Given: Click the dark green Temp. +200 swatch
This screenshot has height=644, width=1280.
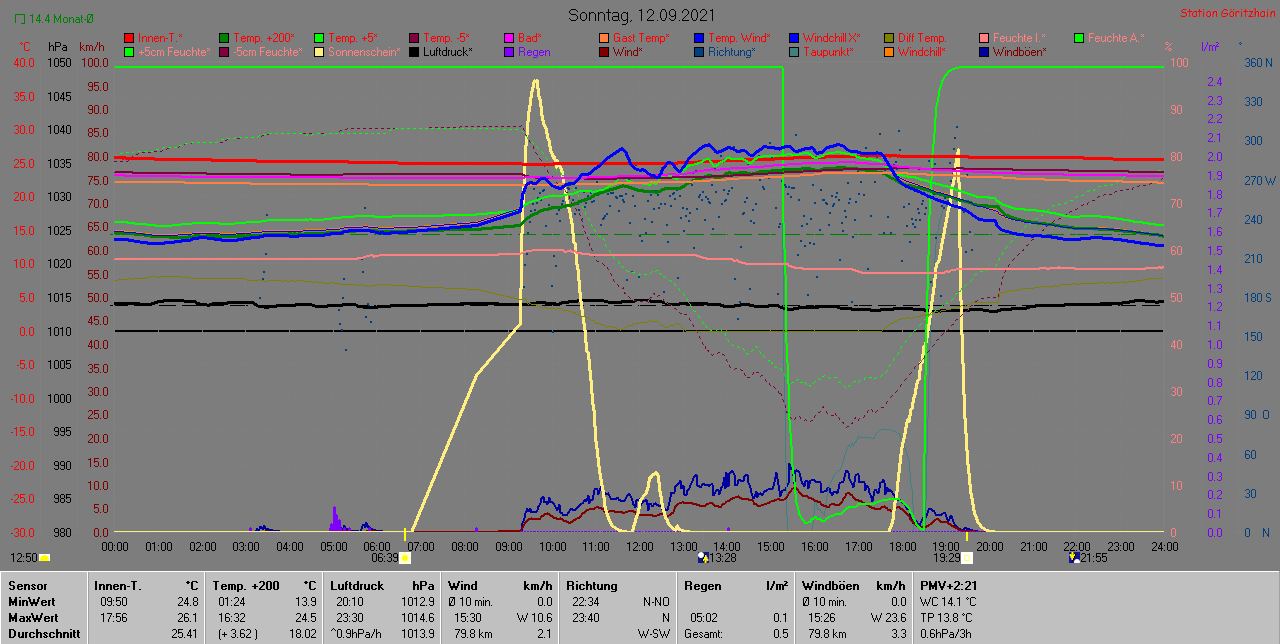Looking at the screenshot, I should click(224, 37).
